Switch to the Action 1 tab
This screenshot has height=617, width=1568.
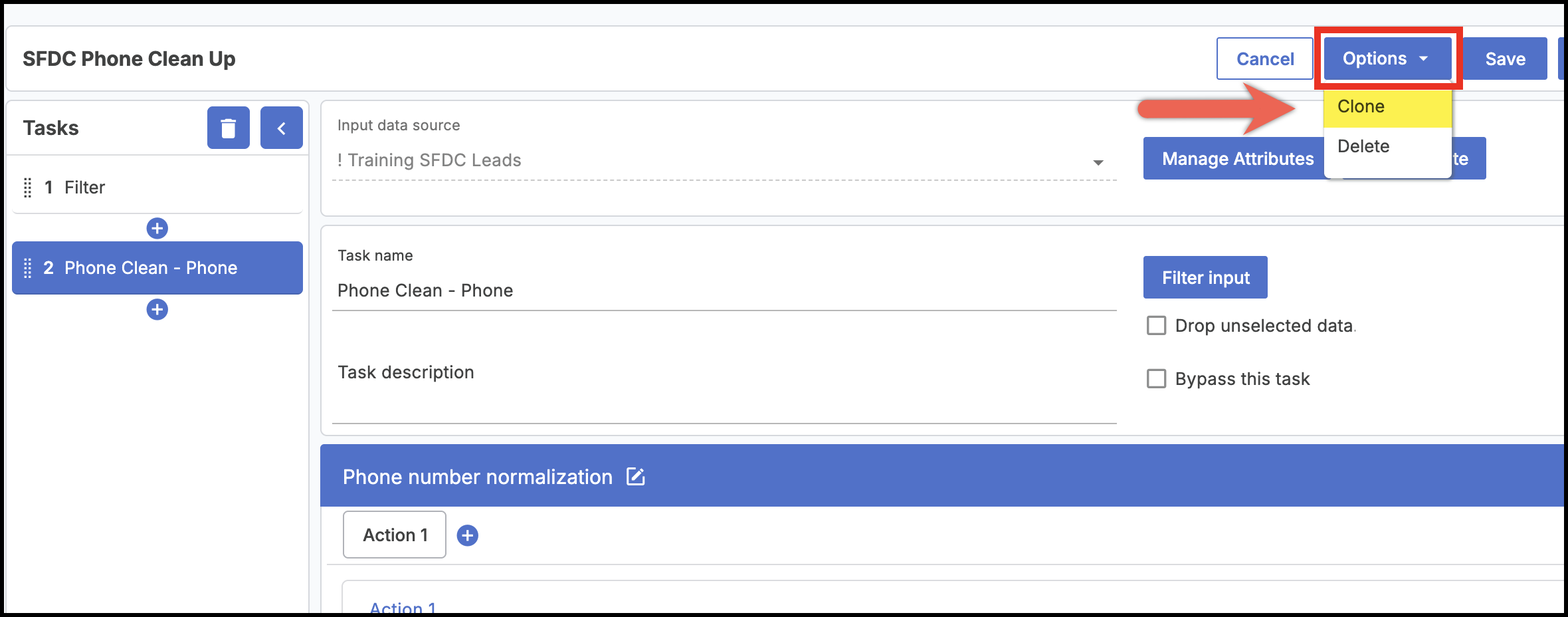tap(395, 535)
